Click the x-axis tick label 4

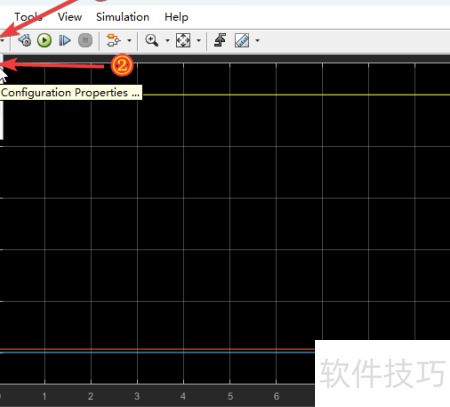click(x=183, y=396)
